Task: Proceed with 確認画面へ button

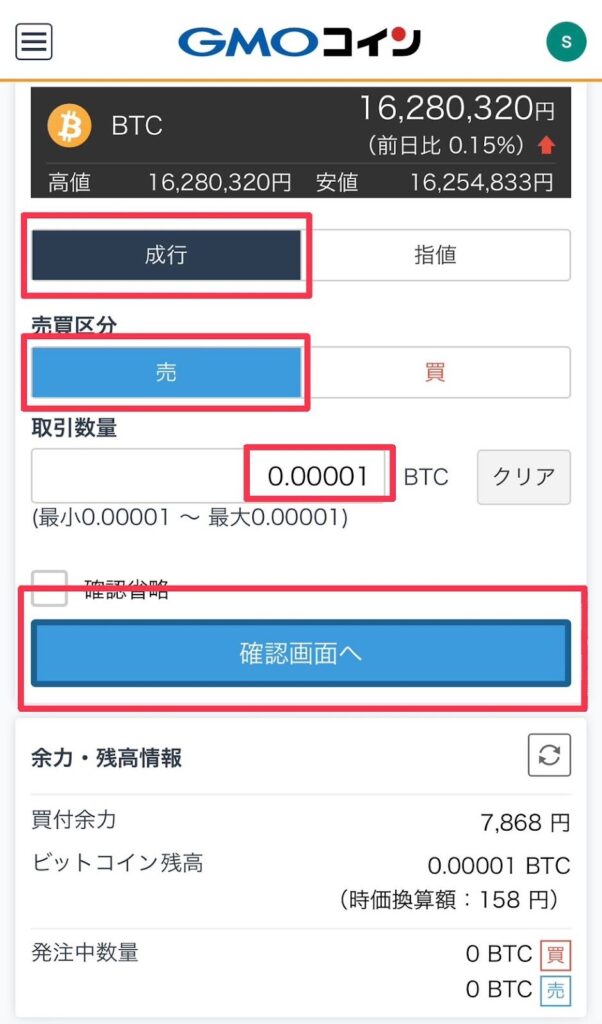Action: pyautogui.click(x=301, y=653)
